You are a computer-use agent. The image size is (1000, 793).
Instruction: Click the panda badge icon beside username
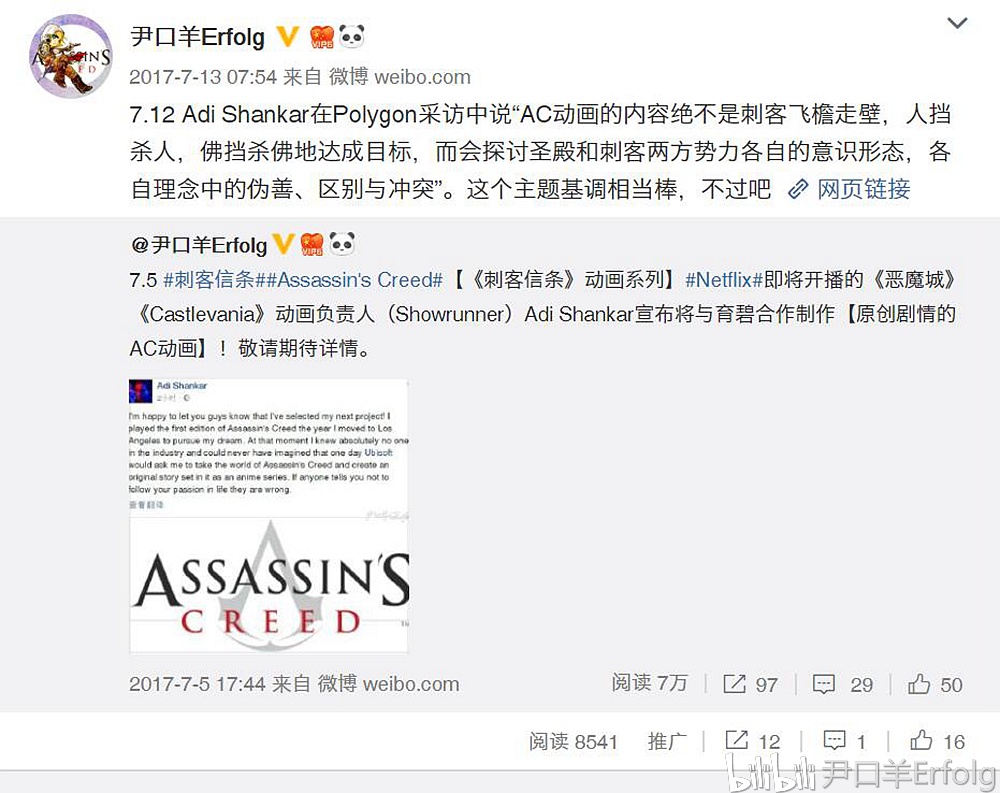pyautogui.click(x=351, y=36)
